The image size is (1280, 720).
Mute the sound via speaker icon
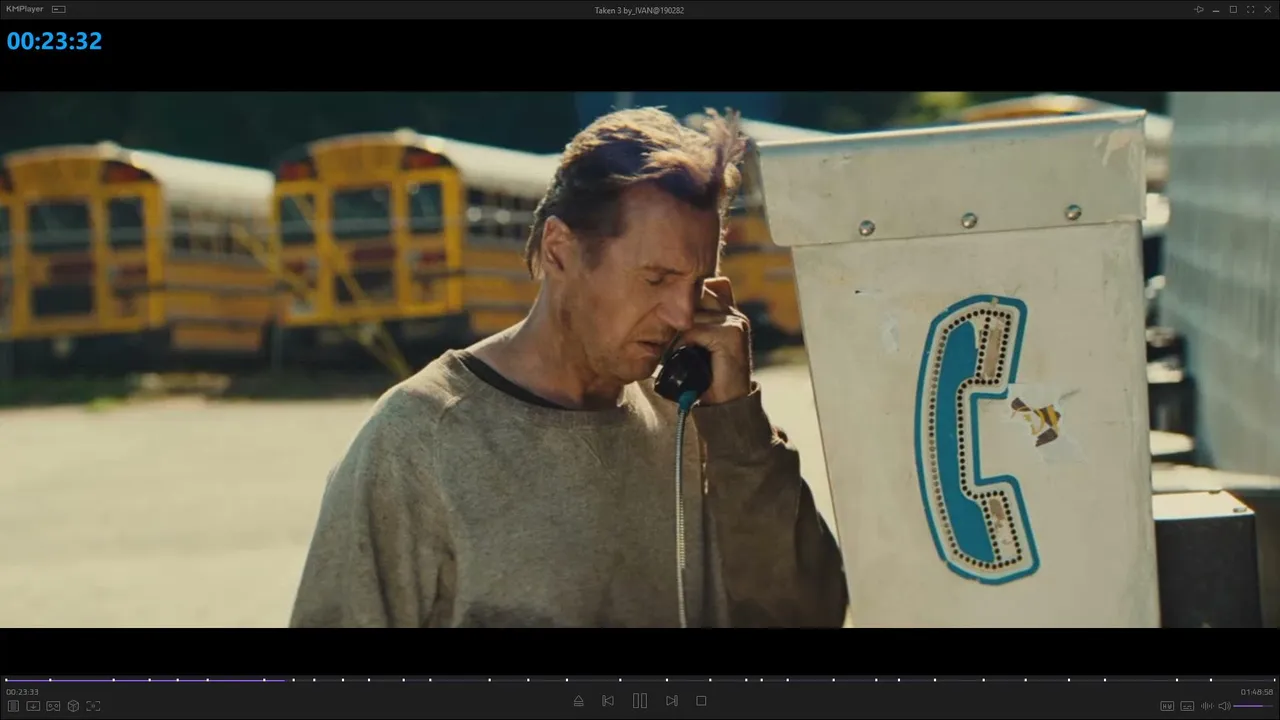coord(1225,706)
